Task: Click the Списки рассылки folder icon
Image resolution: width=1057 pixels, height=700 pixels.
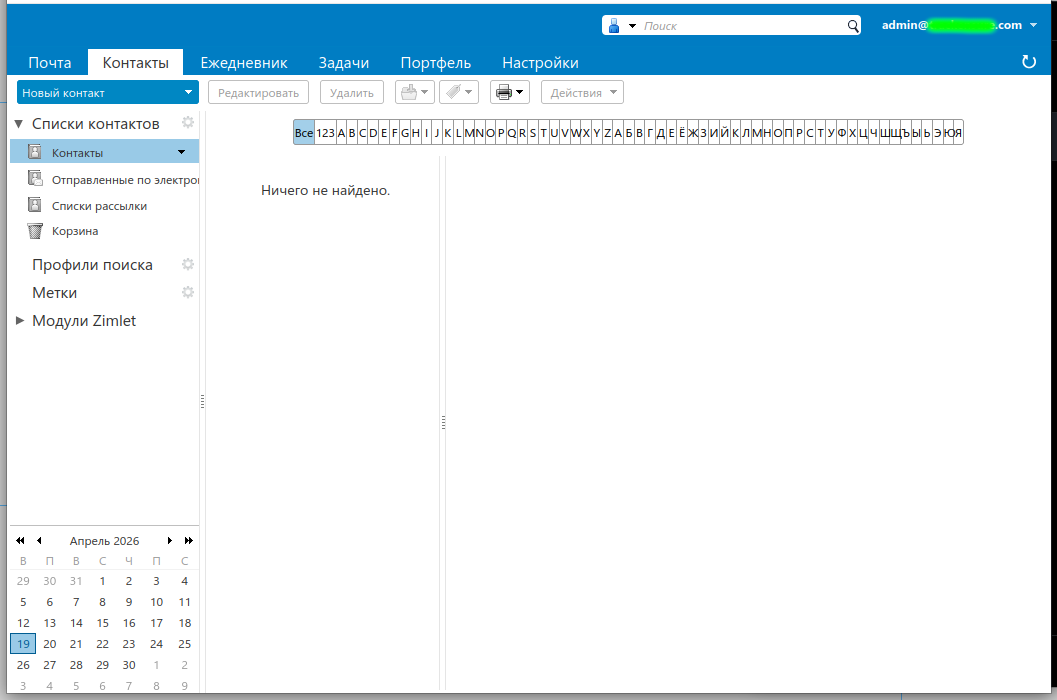Action: click(34, 204)
